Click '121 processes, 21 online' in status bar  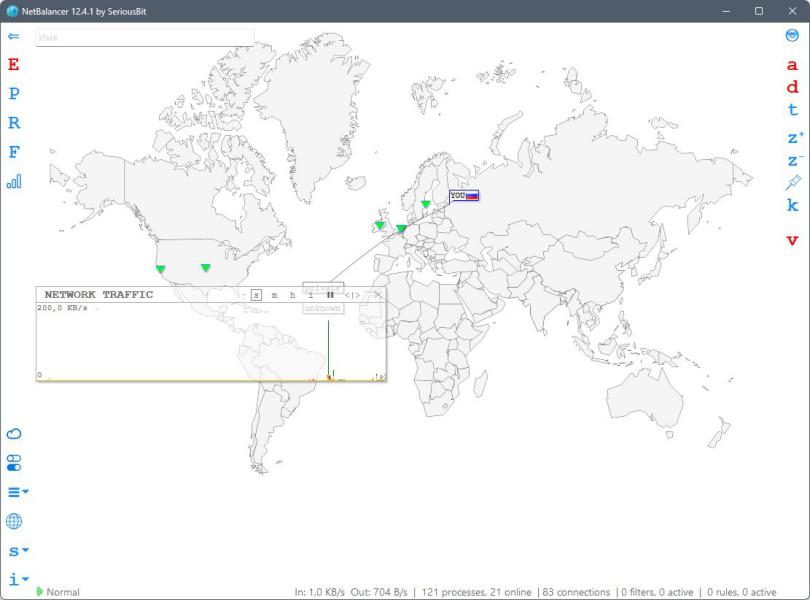pos(476,592)
